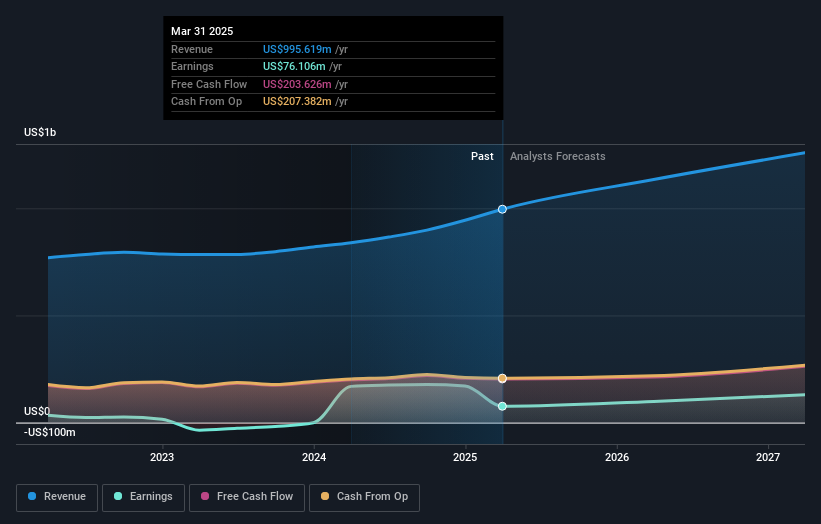
Task: Click the US$203.626m free cash flow value
Action: coord(297,84)
